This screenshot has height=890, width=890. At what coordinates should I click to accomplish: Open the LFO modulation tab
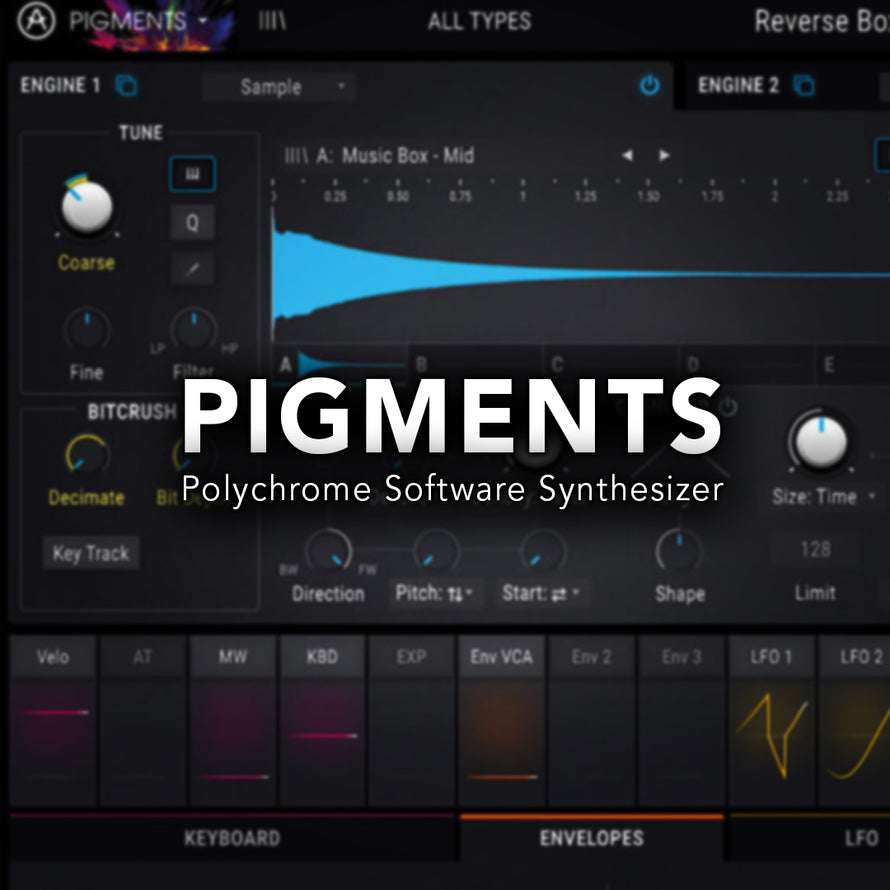810,838
